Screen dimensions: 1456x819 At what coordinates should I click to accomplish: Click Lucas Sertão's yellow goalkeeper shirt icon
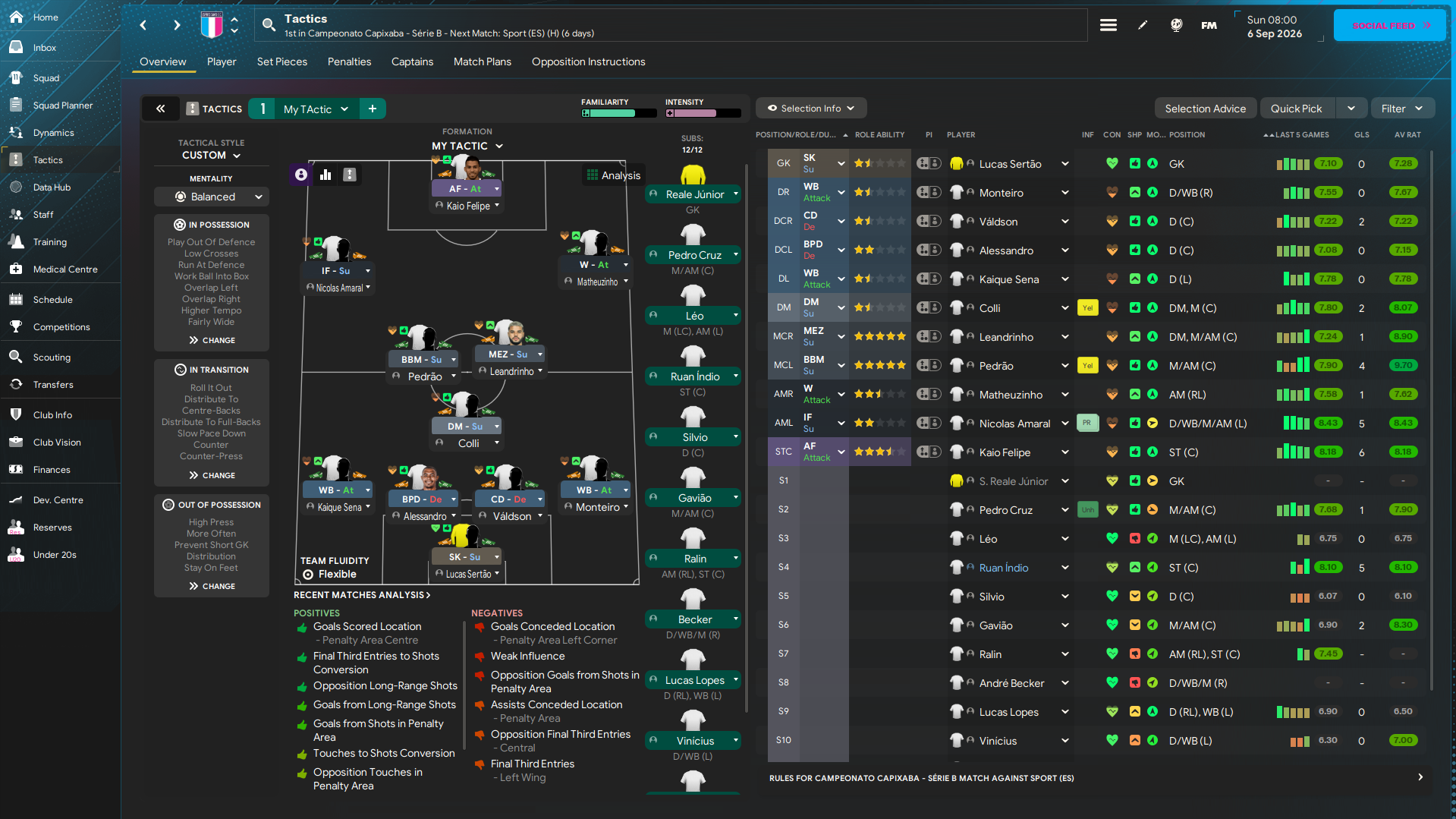(957, 163)
